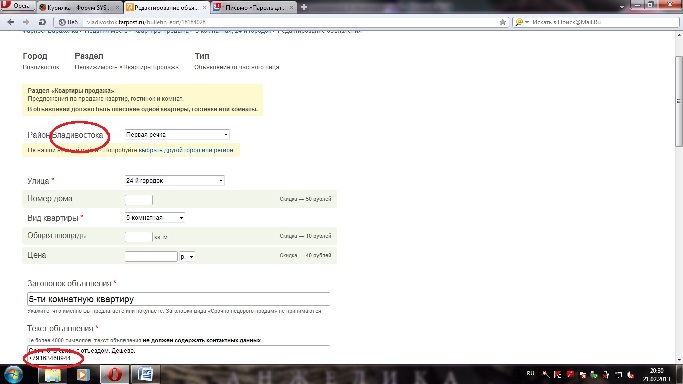Open Windows Explorer from the taskbar
The height and width of the screenshot is (384, 683).
52,374
